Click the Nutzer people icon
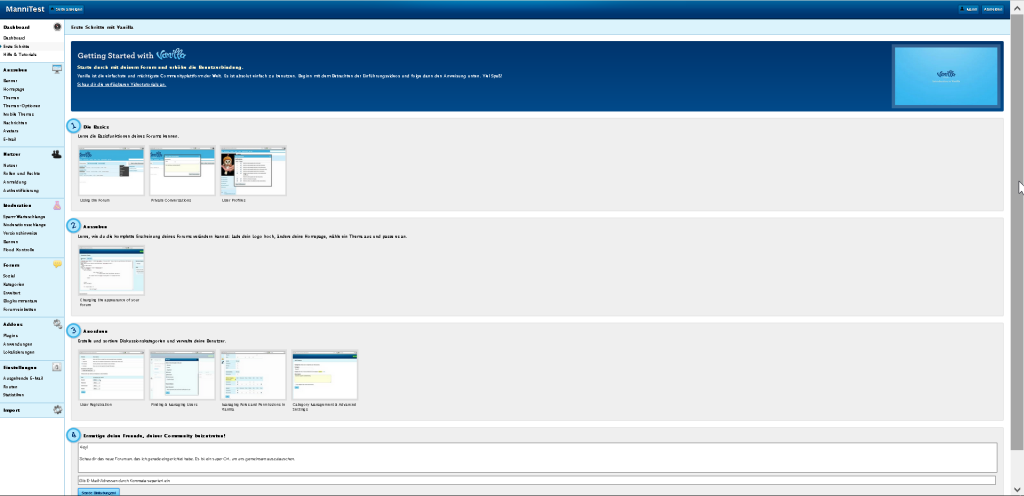This screenshot has width=1024, height=496. tap(57, 154)
